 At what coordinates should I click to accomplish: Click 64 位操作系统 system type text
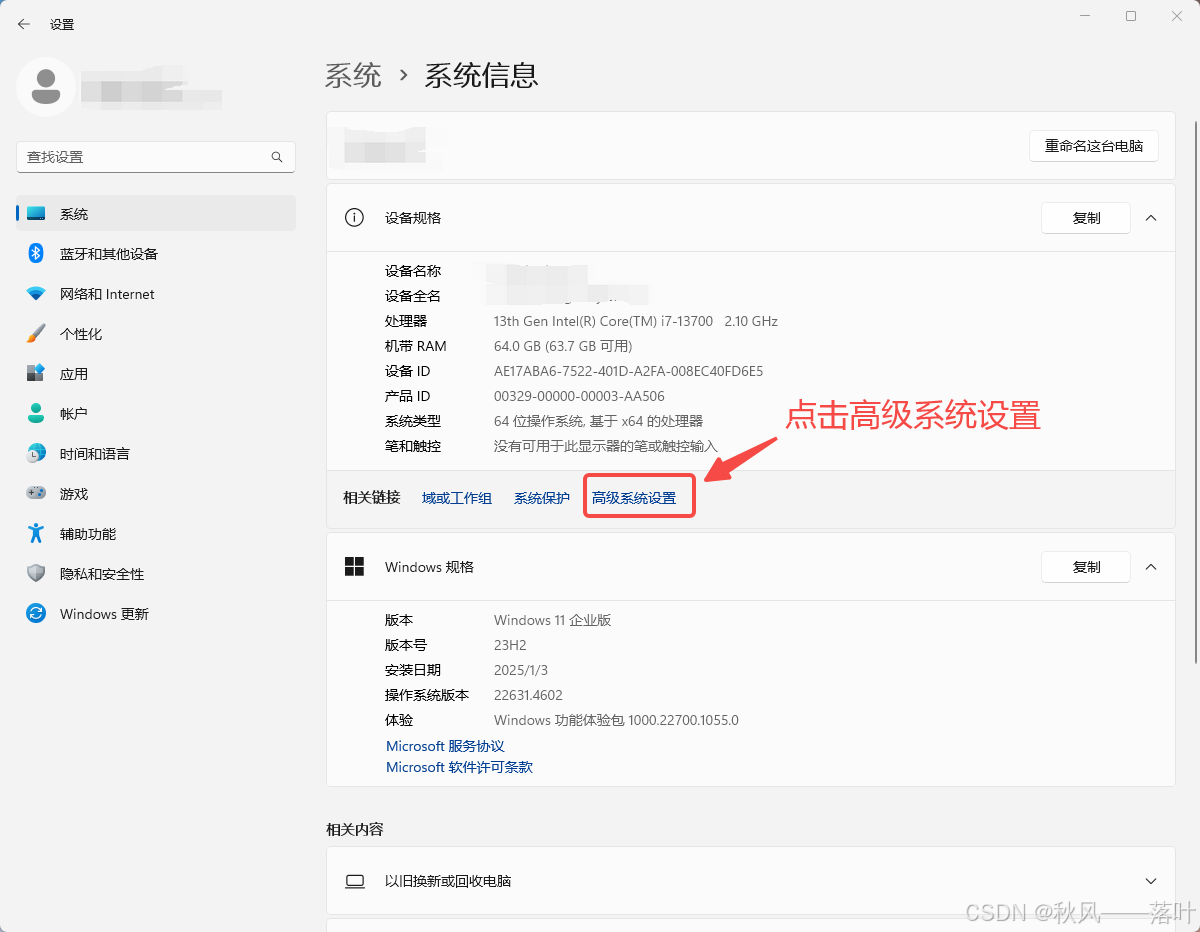pos(598,421)
